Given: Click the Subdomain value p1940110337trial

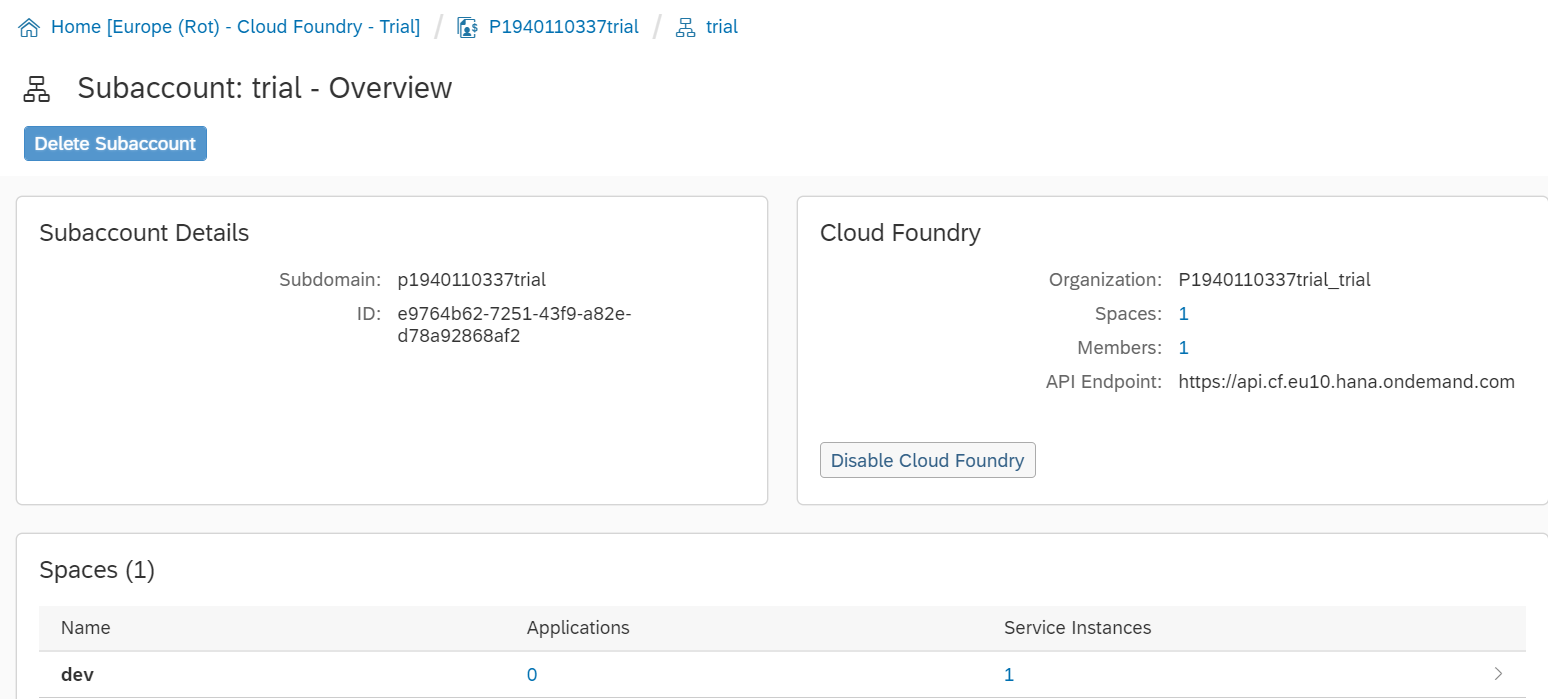Looking at the screenshot, I should (471, 279).
